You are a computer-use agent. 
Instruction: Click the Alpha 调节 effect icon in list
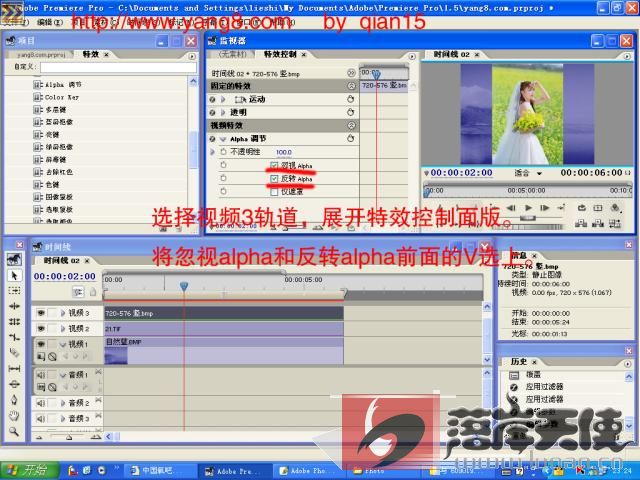point(38,85)
